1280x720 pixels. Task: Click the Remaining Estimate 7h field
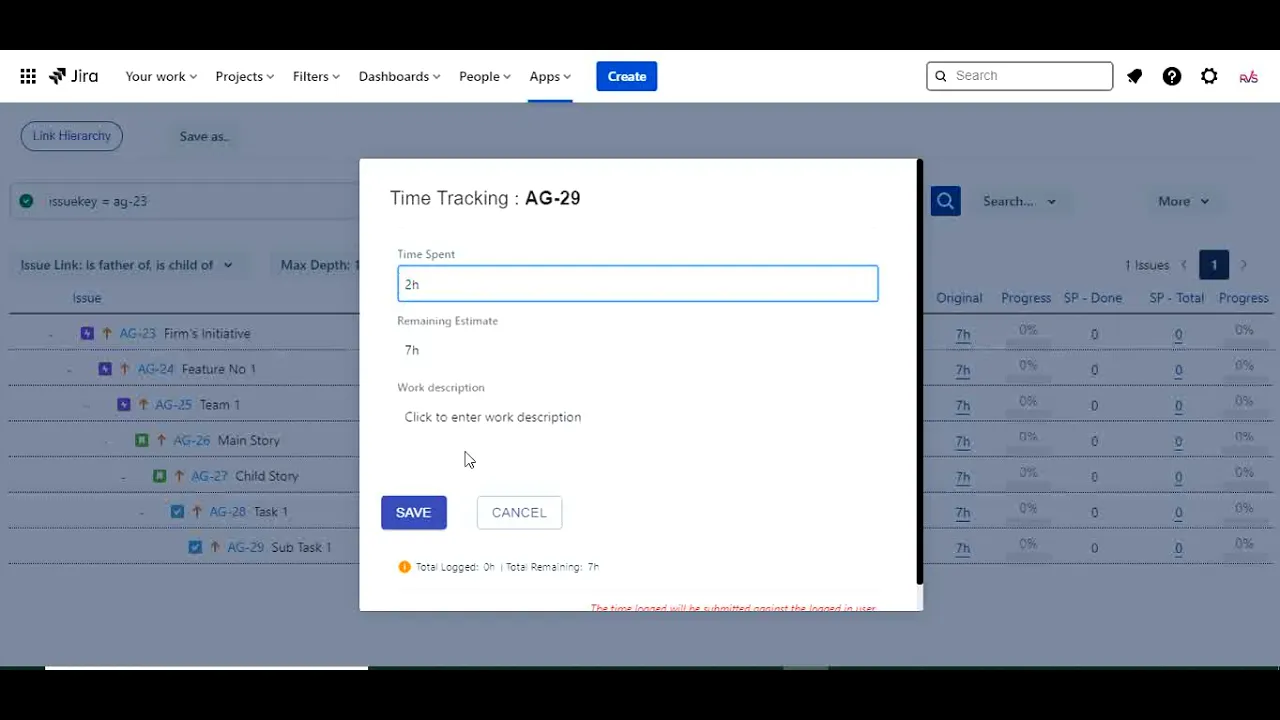coord(638,350)
